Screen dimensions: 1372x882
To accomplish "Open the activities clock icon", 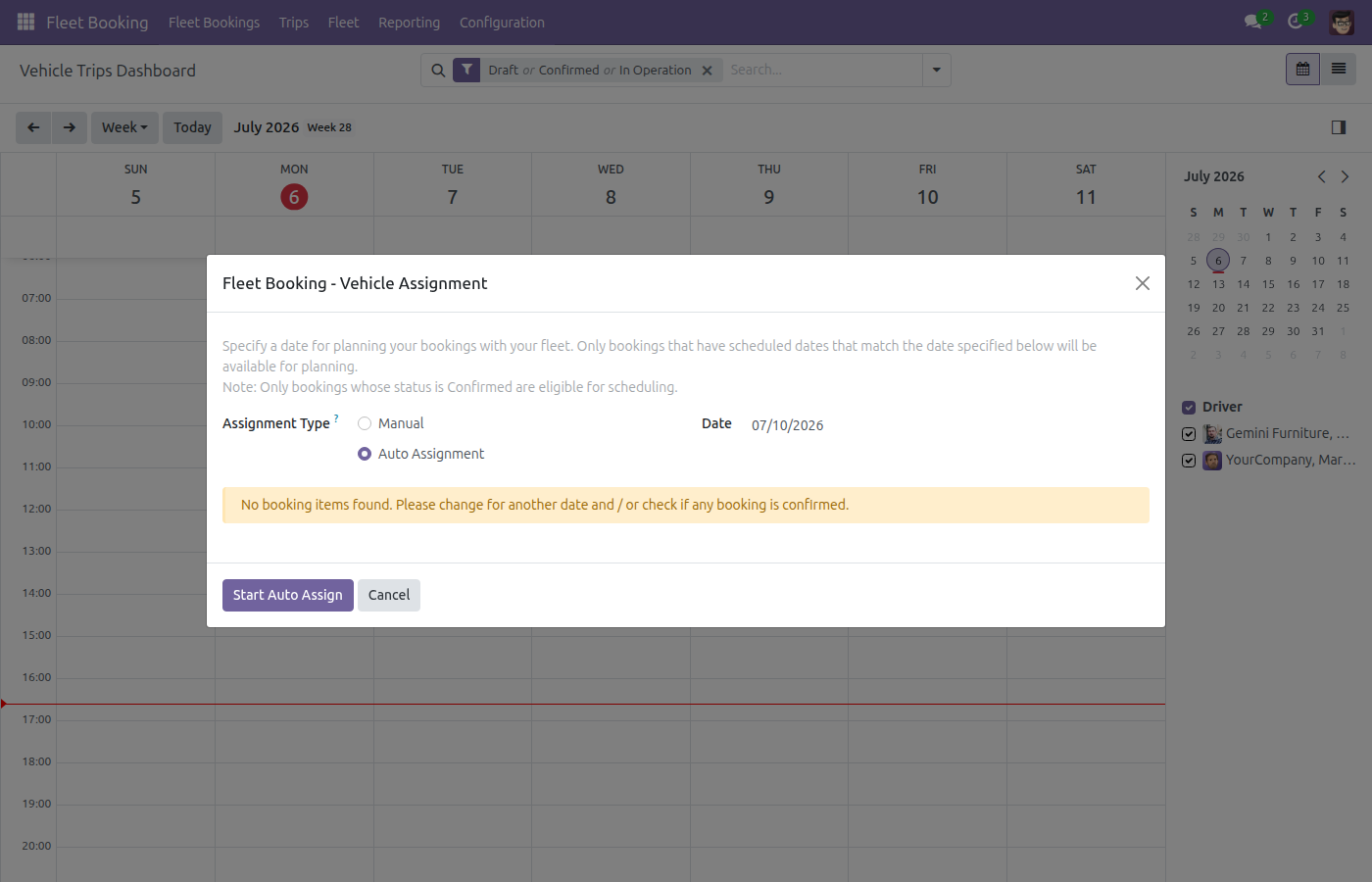I will coord(1295,22).
